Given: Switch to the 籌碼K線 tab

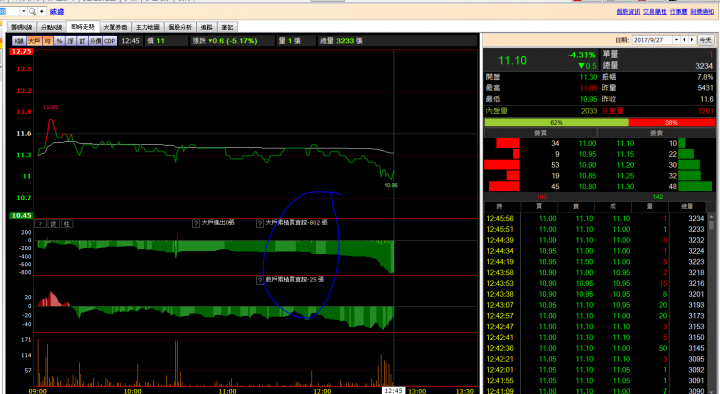Looking at the screenshot, I should tap(22, 28).
